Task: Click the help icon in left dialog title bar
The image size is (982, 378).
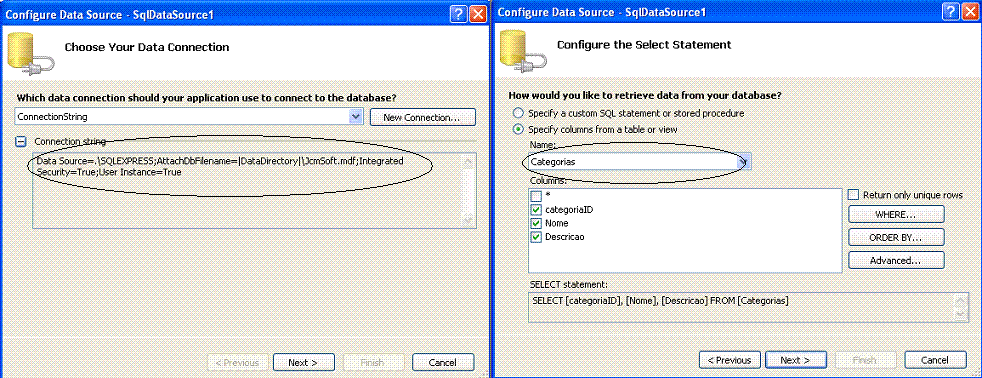Action: [458, 14]
